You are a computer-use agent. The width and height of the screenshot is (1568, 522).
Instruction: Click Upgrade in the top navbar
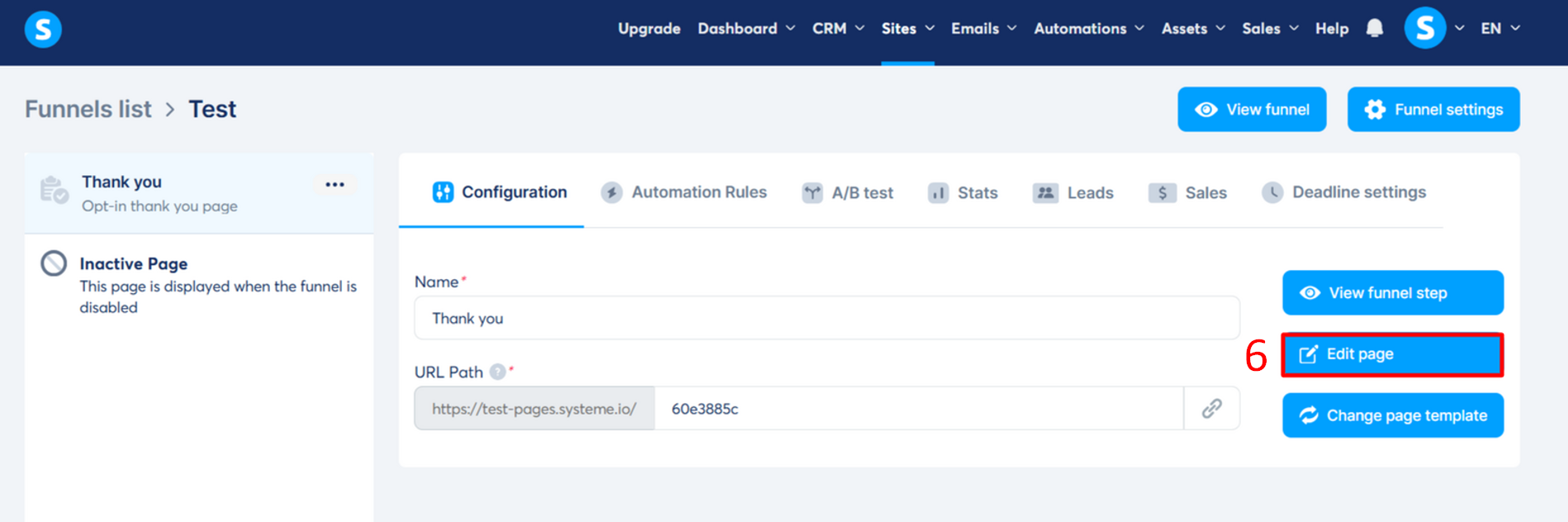coord(649,28)
